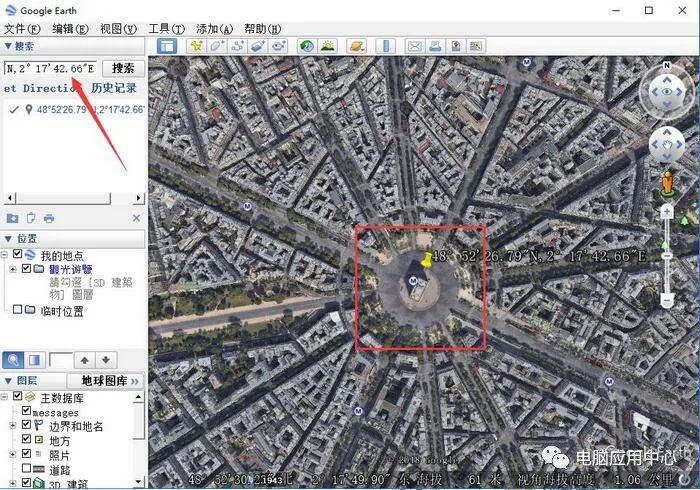Screen dimensions: 700x490
Task: Click the magnifier search places button
Action: tap(13, 360)
